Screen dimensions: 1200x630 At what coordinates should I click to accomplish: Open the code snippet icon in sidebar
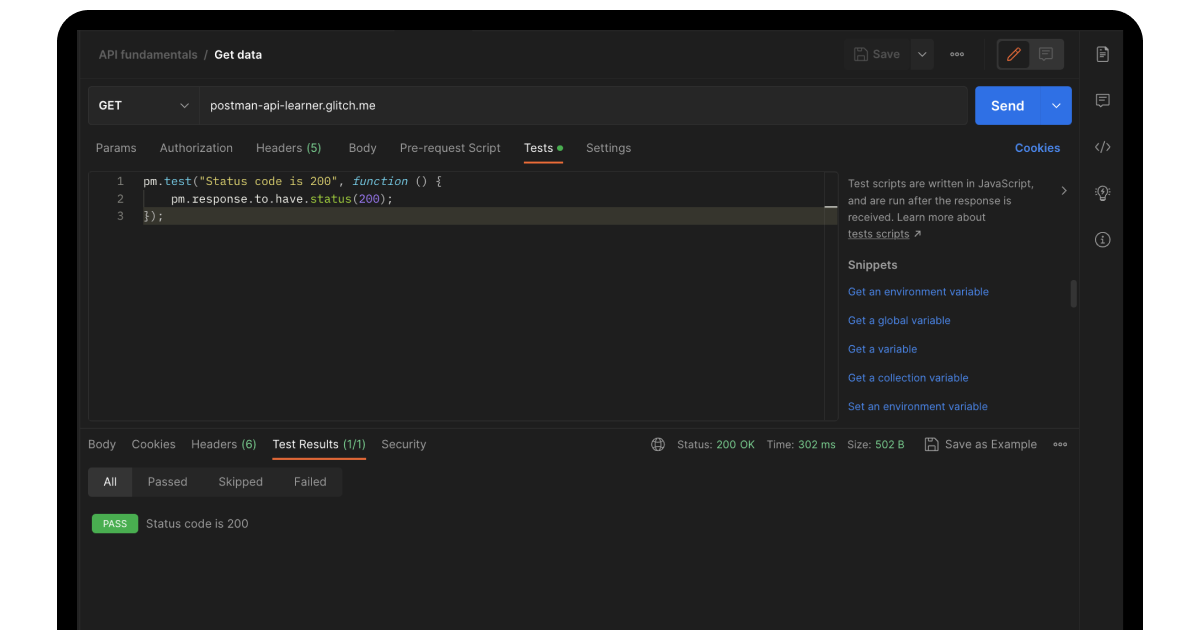(1102, 147)
